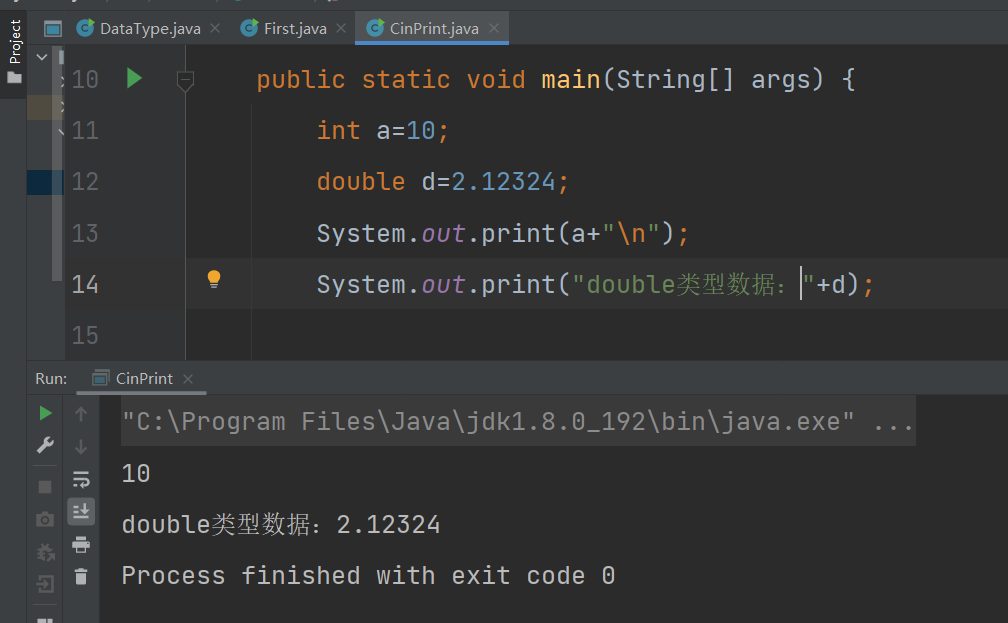Viewport: 1008px width, 623px height.
Task: Select the up arrow in Run toolbar
Action: pos(81,414)
